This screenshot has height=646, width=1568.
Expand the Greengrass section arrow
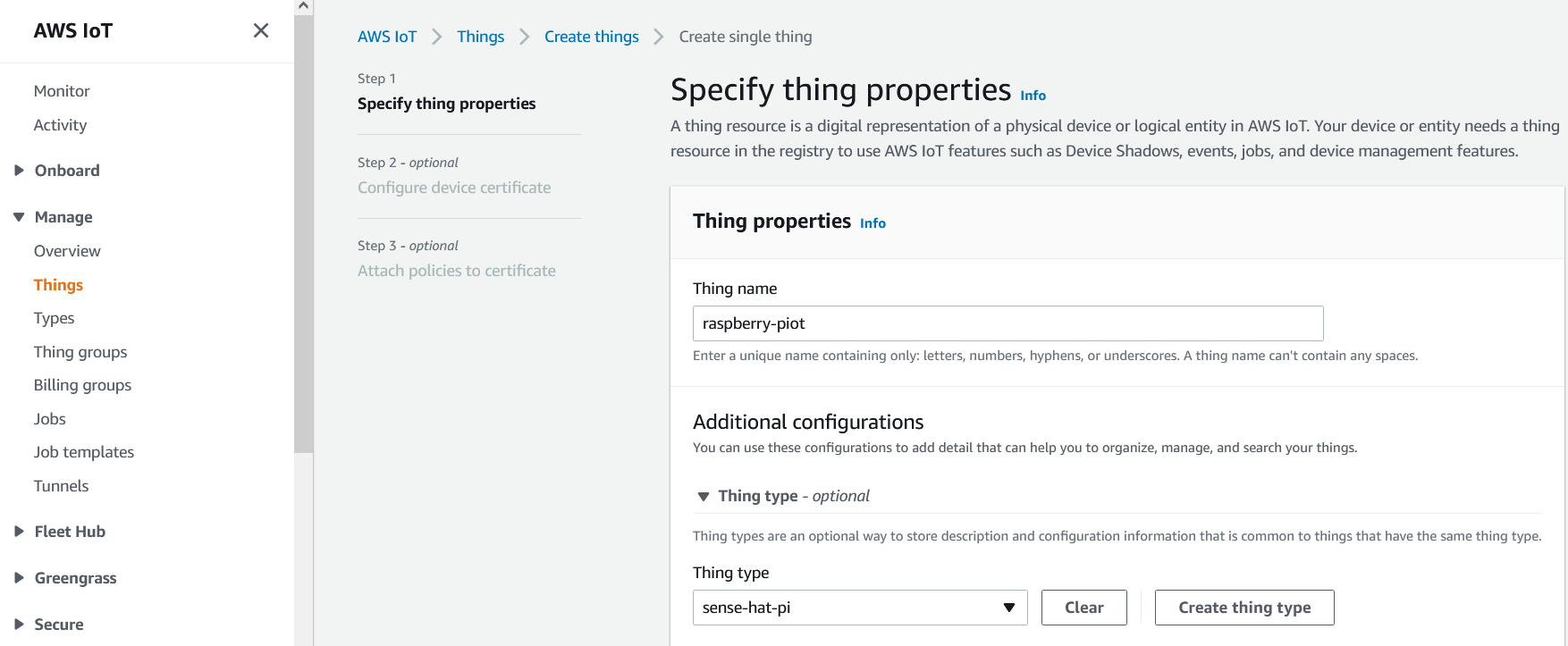click(19, 578)
